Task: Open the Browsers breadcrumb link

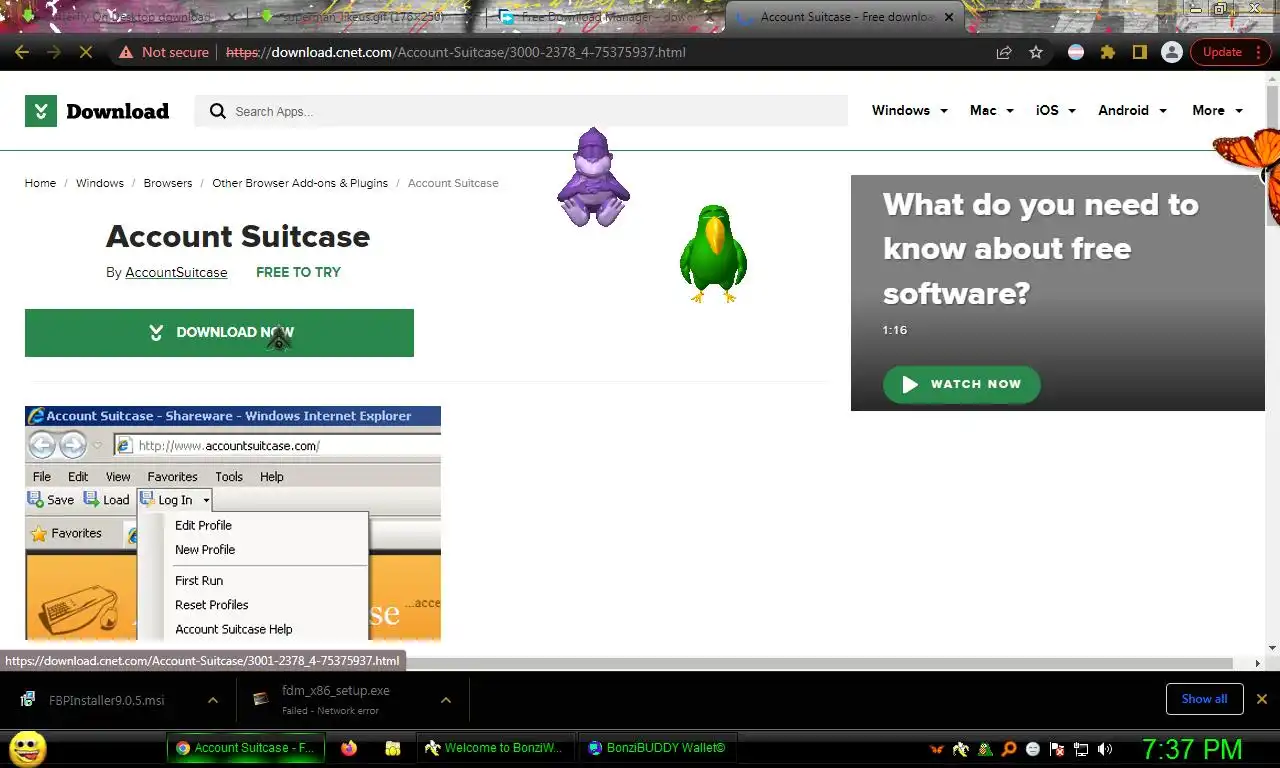Action: tap(168, 183)
